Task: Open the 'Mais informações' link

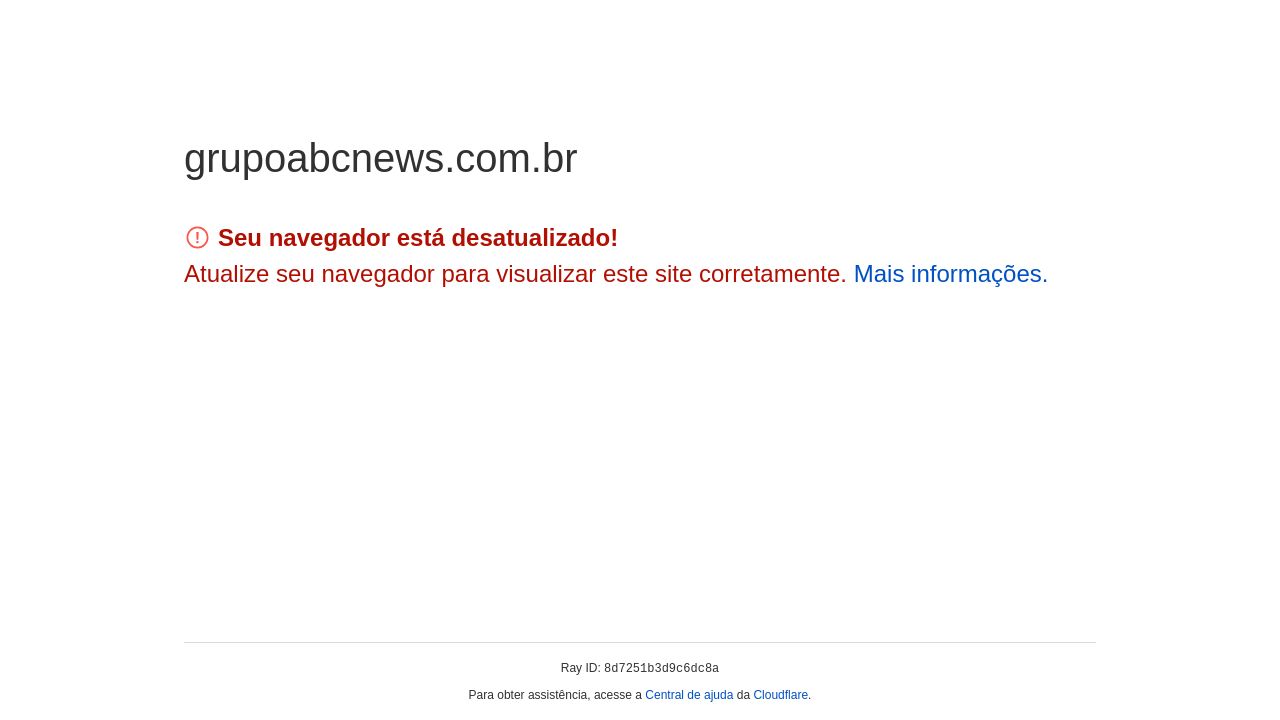Action: click(947, 274)
